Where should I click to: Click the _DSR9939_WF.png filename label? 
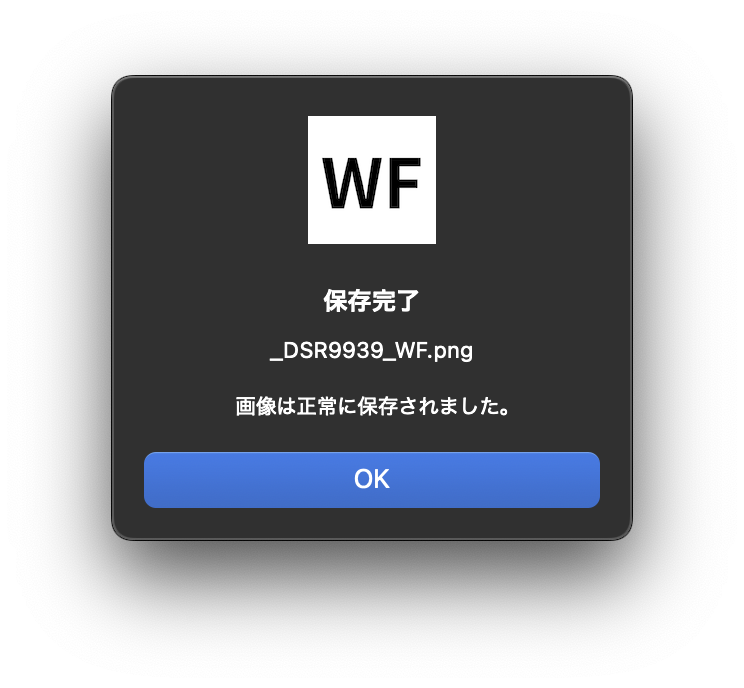coord(372,351)
